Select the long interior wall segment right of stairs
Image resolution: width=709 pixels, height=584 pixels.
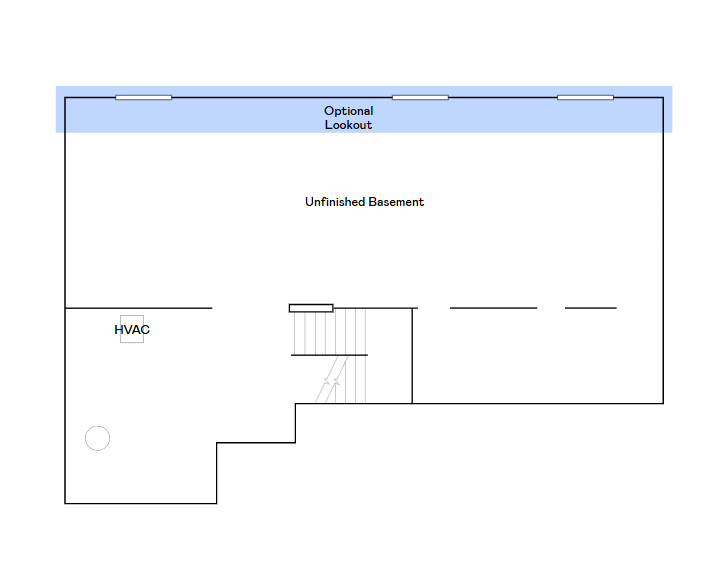[493, 308]
